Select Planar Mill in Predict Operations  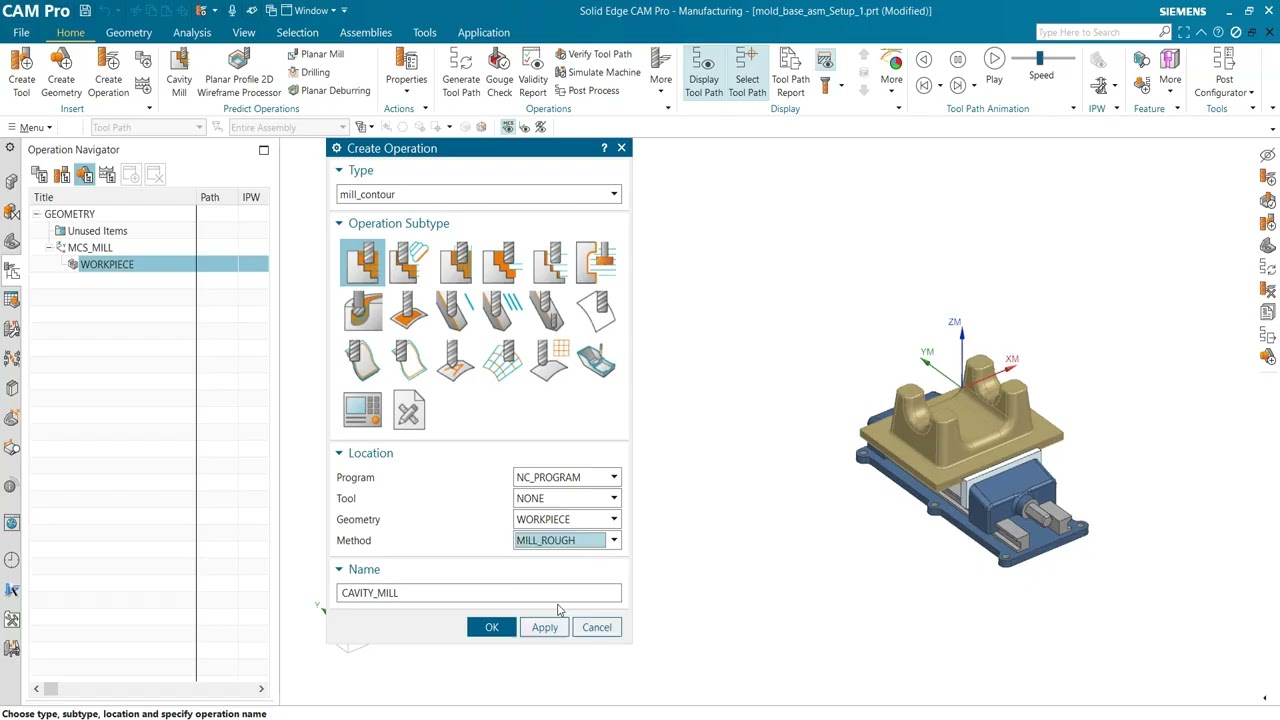[x=316, y=54]
